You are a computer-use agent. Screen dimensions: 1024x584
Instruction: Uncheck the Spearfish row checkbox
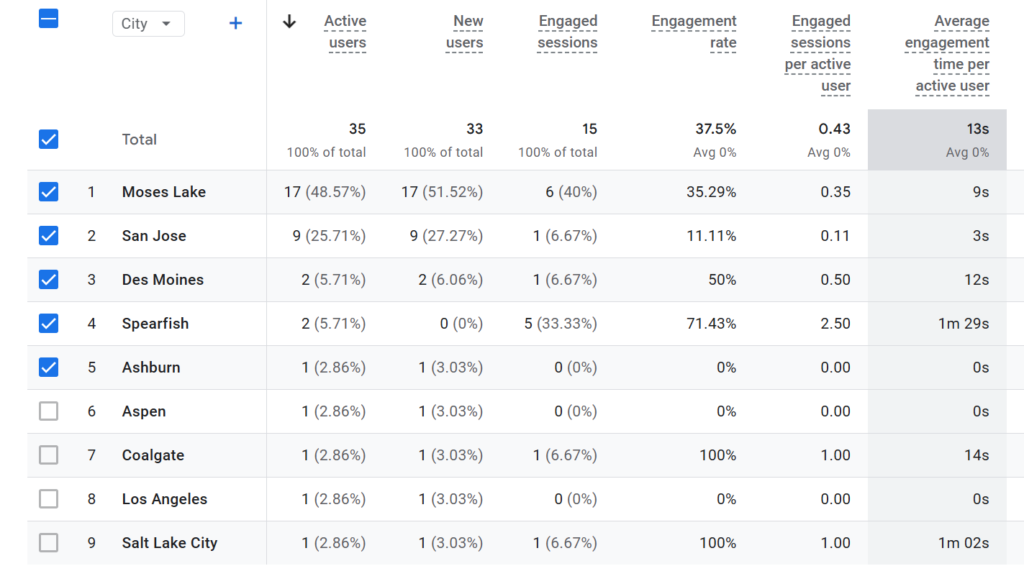(x=48, y=323)
